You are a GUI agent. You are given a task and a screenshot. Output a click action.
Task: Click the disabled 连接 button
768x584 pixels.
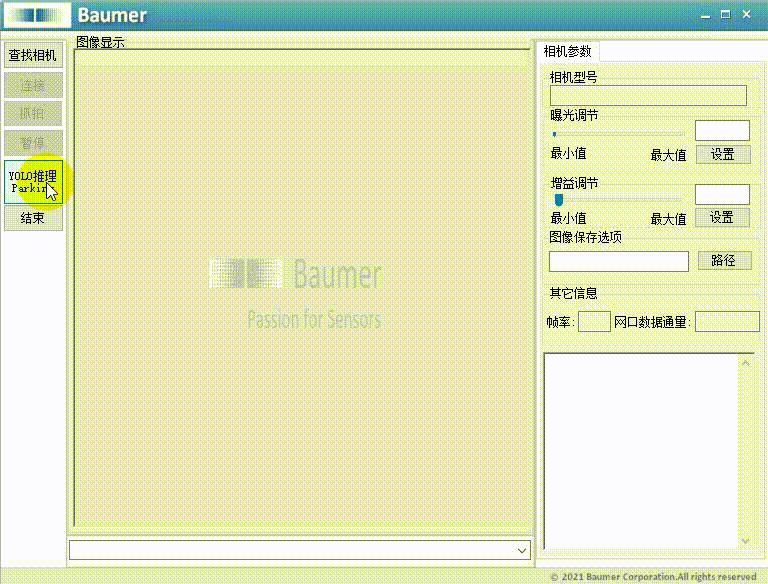tap(33, 85)
